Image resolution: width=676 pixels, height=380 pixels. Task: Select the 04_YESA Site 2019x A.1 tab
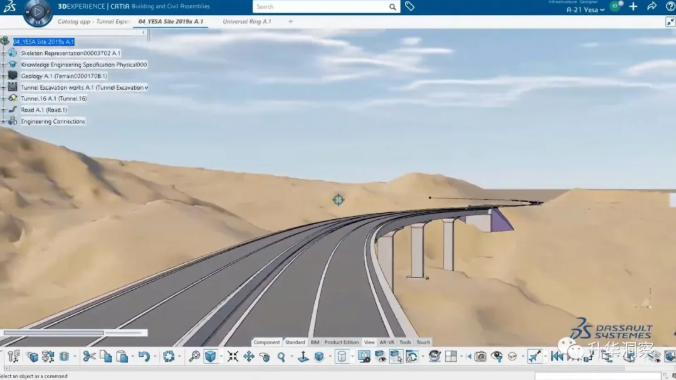[x=170, y=22]
